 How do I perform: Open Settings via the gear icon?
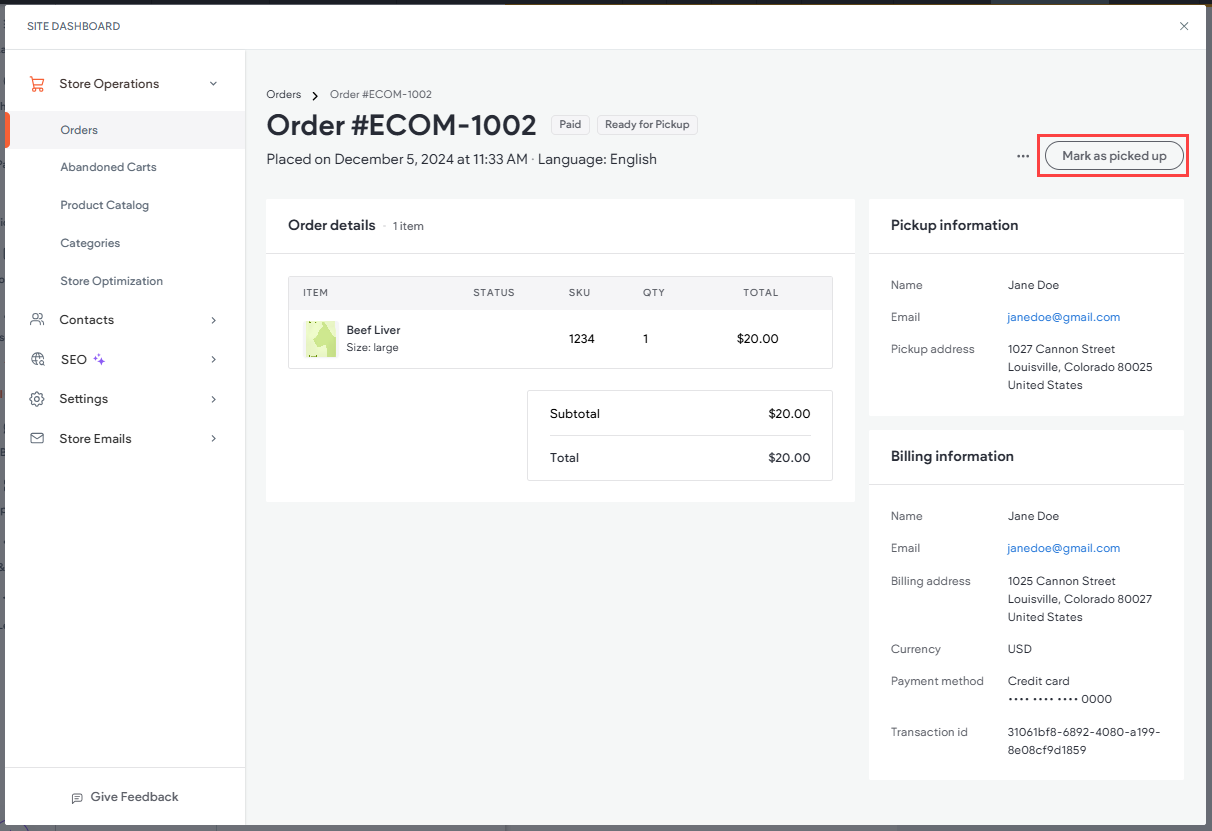[x=38, y=398]
